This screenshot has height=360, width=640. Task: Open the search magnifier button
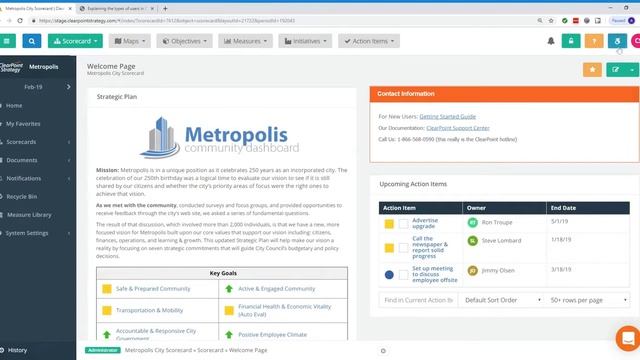(32, 41)
